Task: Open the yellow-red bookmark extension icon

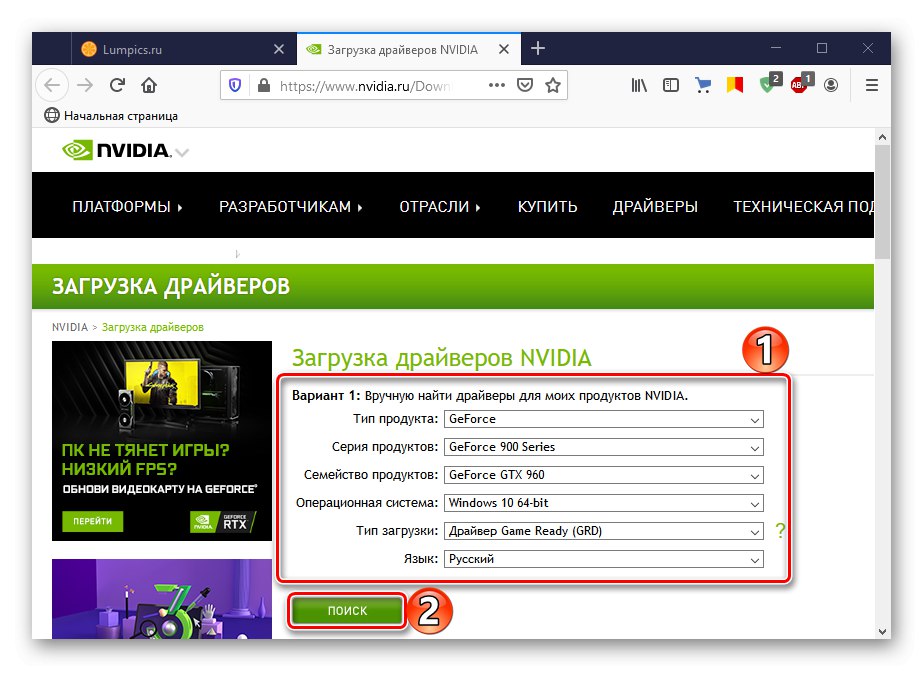Action: tap(734, 85)
